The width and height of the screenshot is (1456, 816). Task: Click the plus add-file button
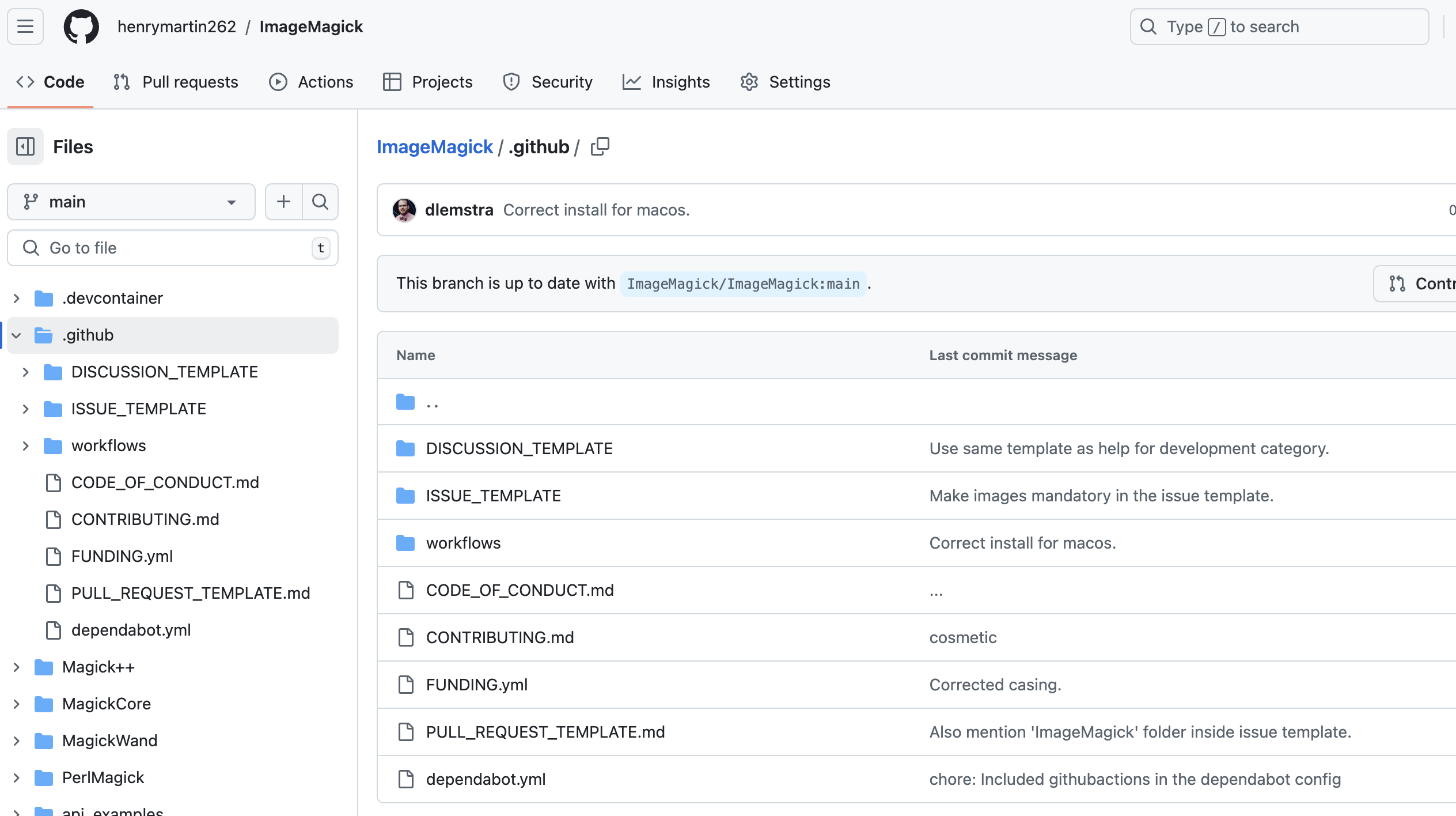coord(283,202)
